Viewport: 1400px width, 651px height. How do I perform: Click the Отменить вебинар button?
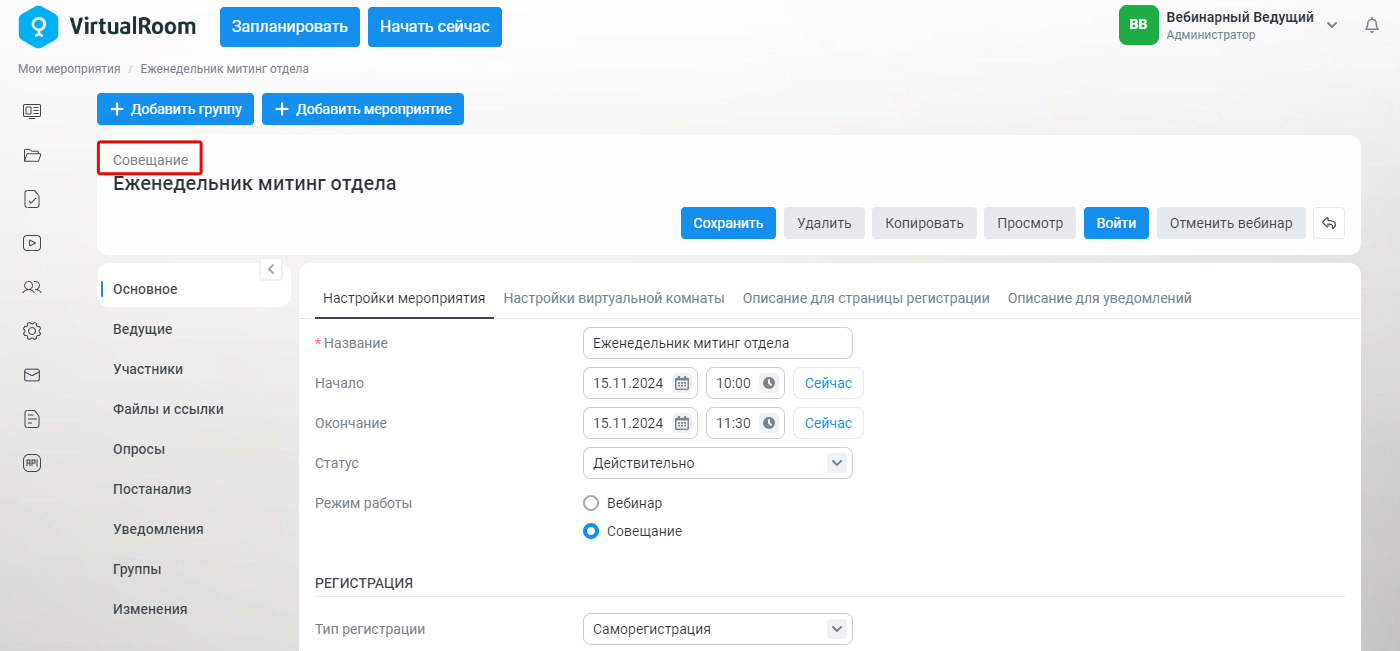[x=1231, y=223]
